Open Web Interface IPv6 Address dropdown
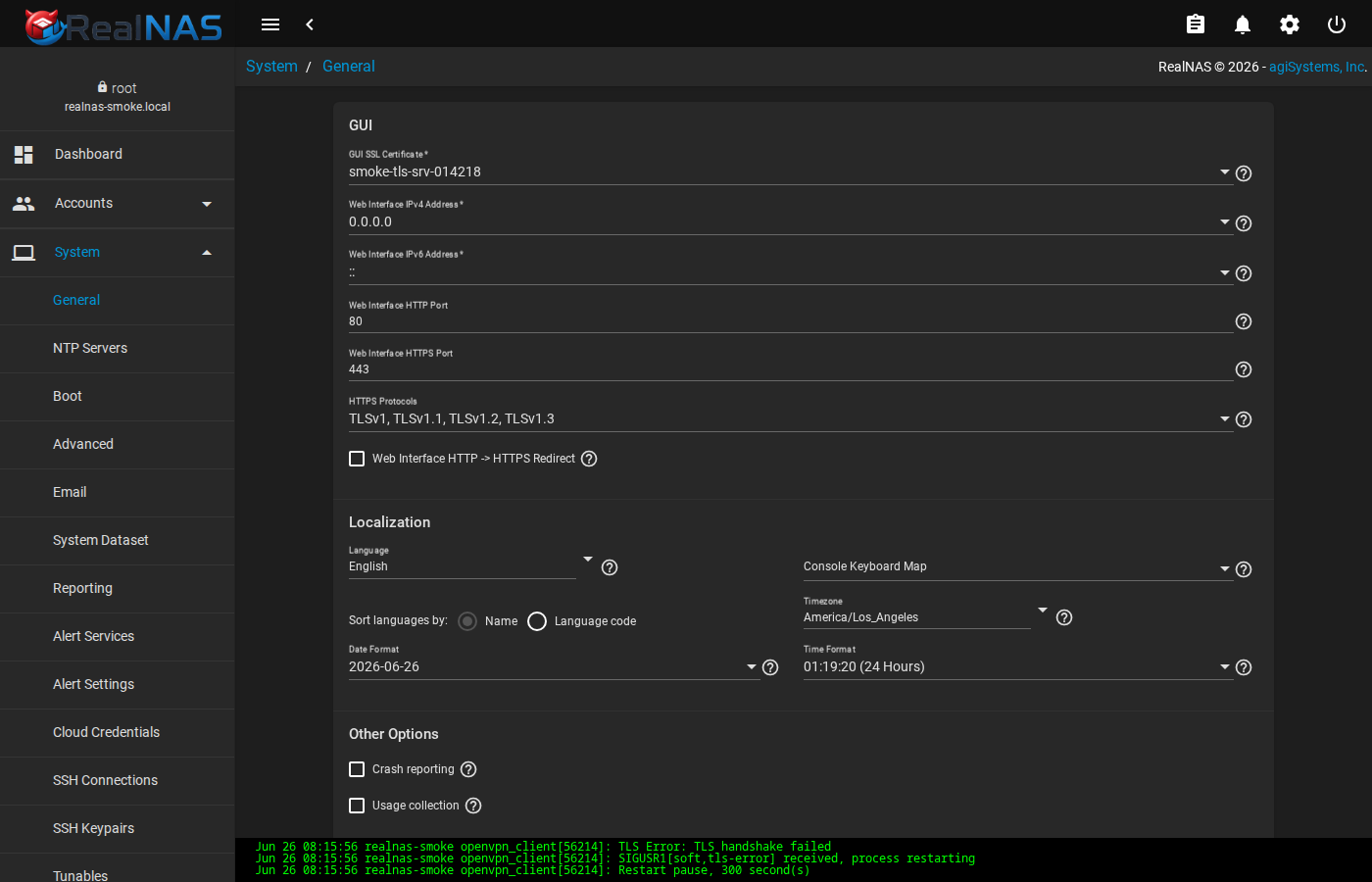The image size is (1372, 882). click(789, 272)
